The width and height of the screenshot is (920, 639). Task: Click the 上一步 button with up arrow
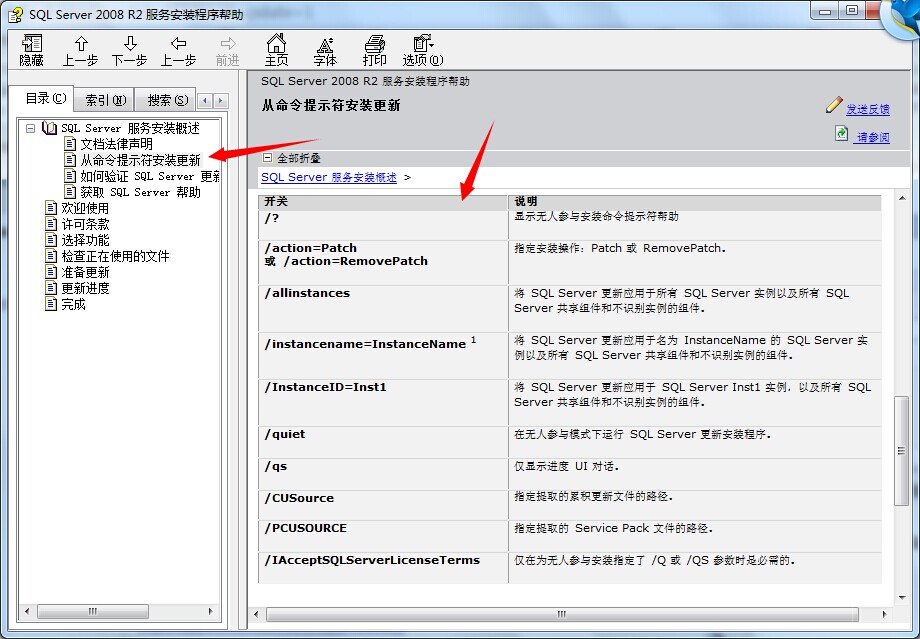80,50
